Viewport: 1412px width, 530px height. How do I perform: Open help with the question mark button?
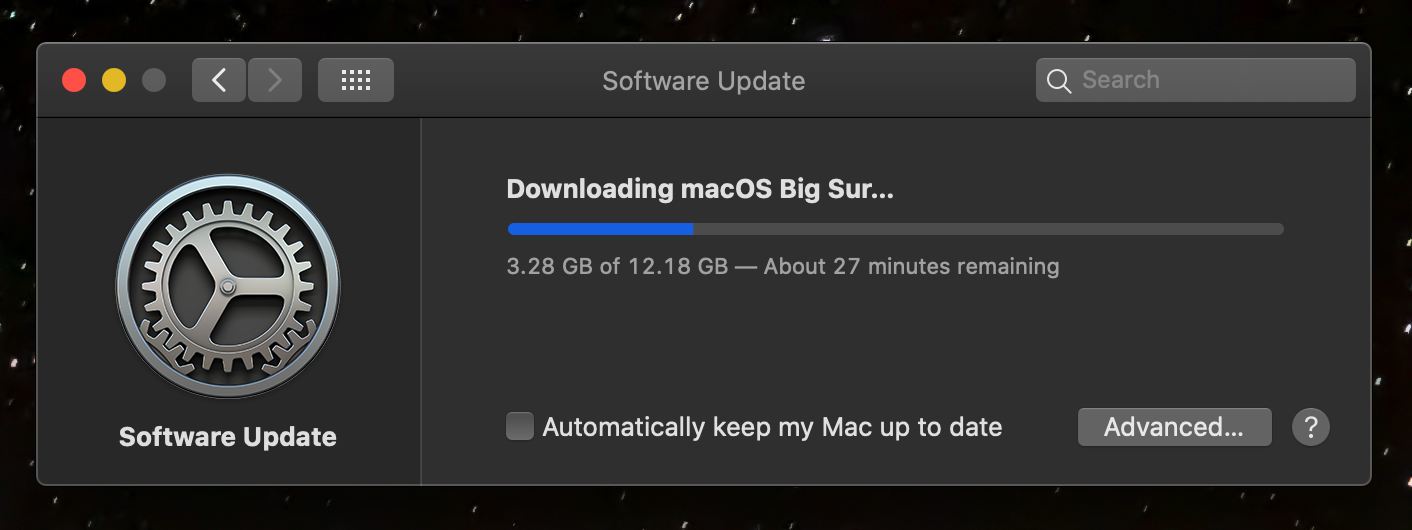[x=1311, y=427]
